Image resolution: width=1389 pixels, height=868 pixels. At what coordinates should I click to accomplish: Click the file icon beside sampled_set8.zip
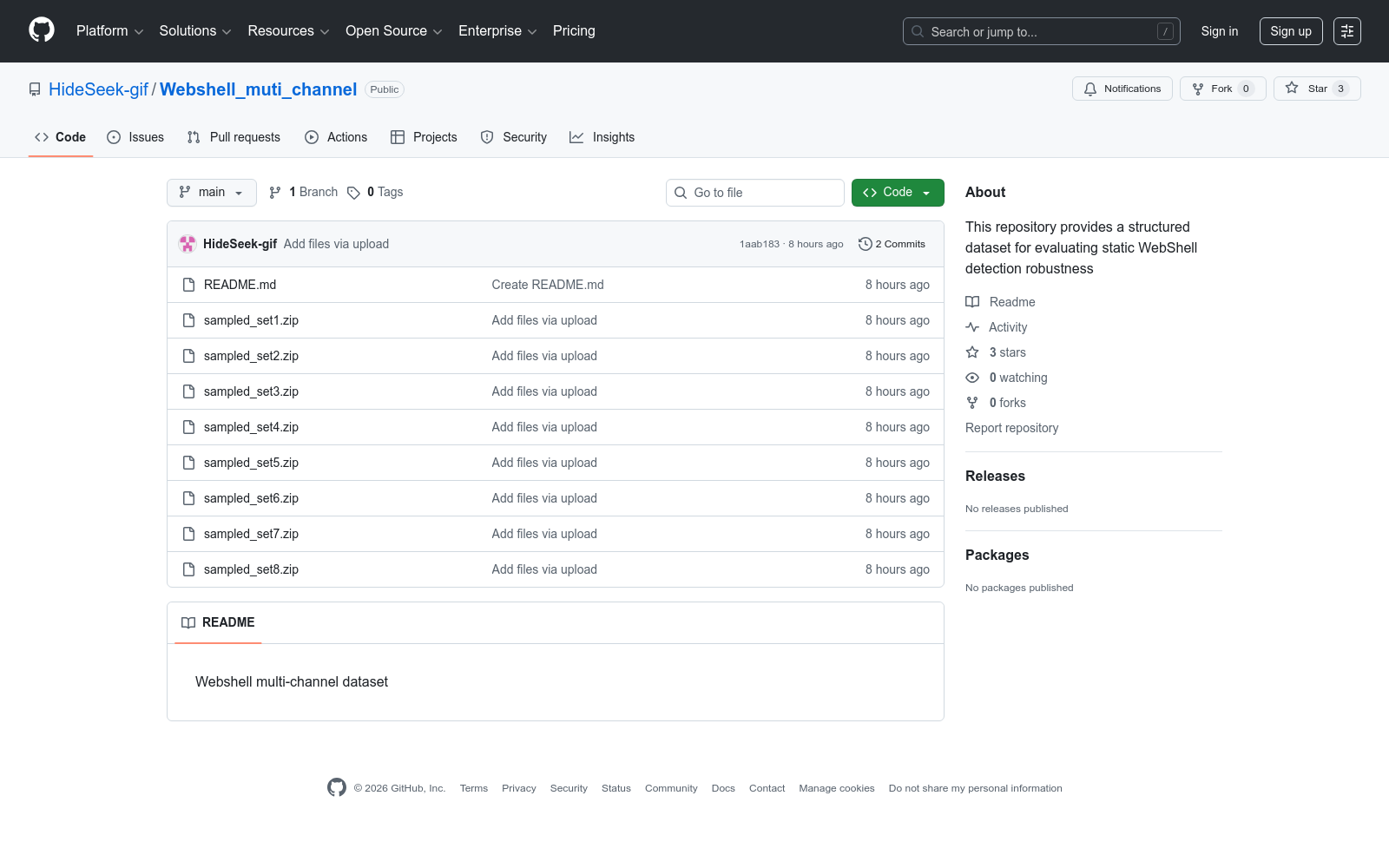click(x=188, y=569)
